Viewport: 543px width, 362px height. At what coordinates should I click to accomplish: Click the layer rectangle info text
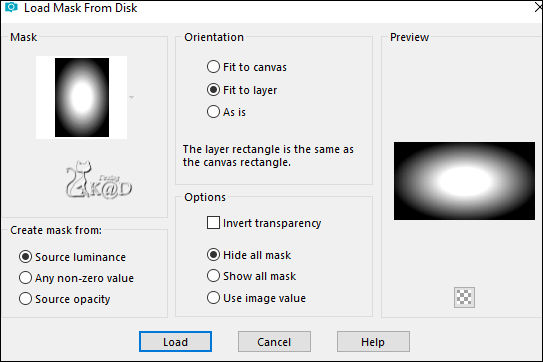(268, 156)
